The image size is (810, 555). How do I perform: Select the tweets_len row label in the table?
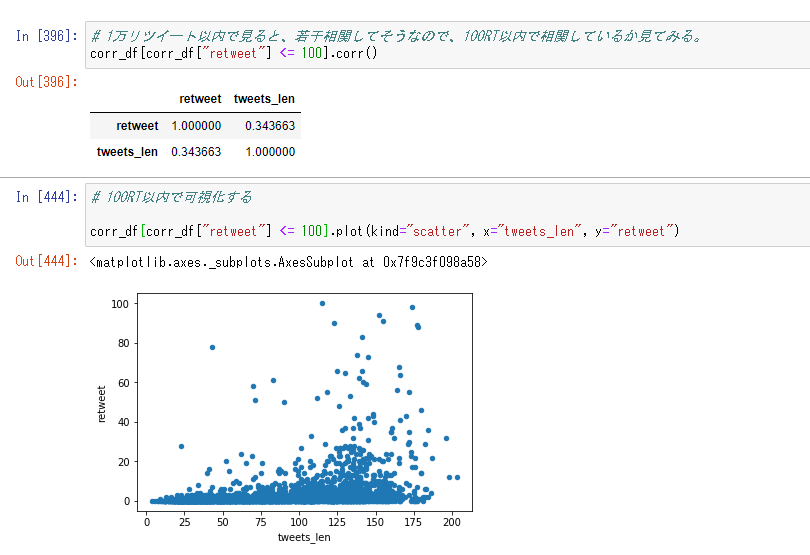tap(127, 152)
